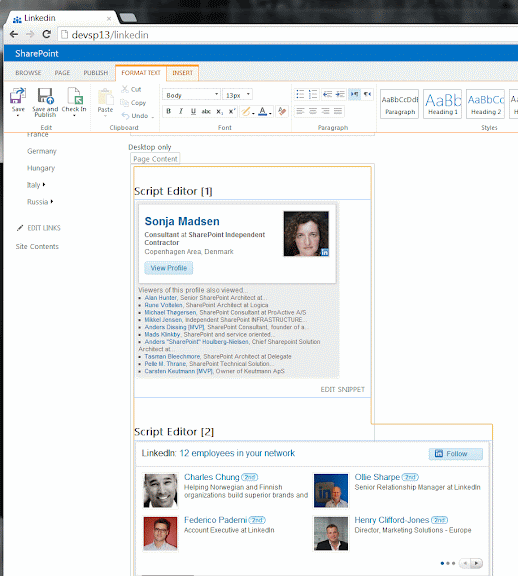Viewport: 518px width, 576px height.
Task: Align text left
Action: (x=300, y=111)
